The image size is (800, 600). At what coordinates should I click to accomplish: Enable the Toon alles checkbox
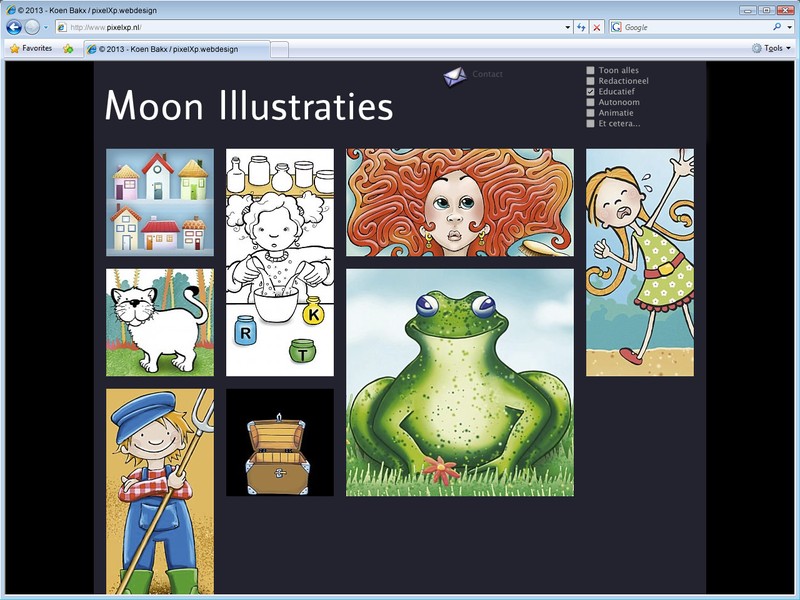(591, 71)
